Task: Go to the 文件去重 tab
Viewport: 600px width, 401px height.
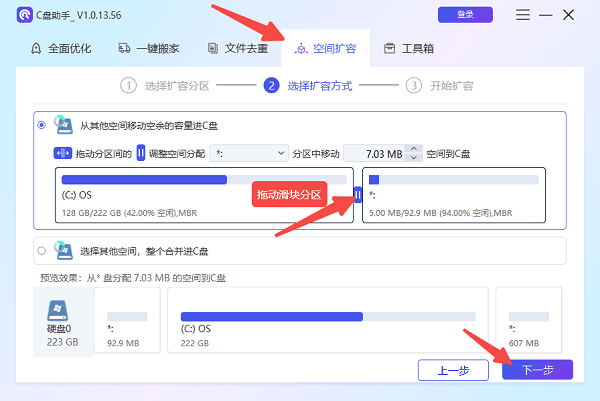Action: (x=238, y=48)
